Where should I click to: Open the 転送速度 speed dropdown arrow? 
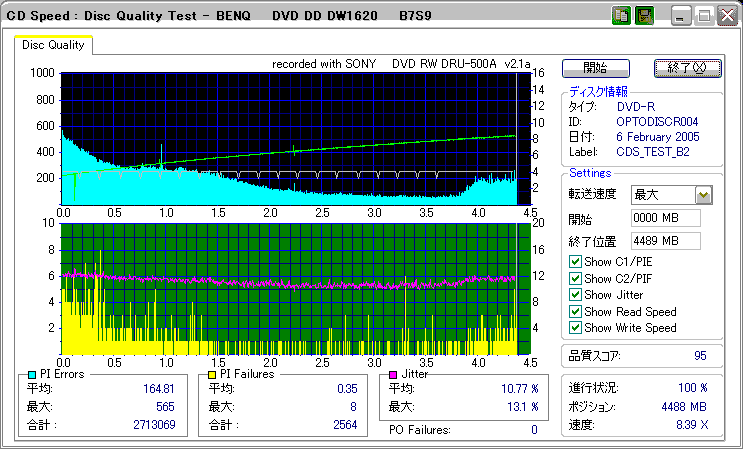click(703, 195)
